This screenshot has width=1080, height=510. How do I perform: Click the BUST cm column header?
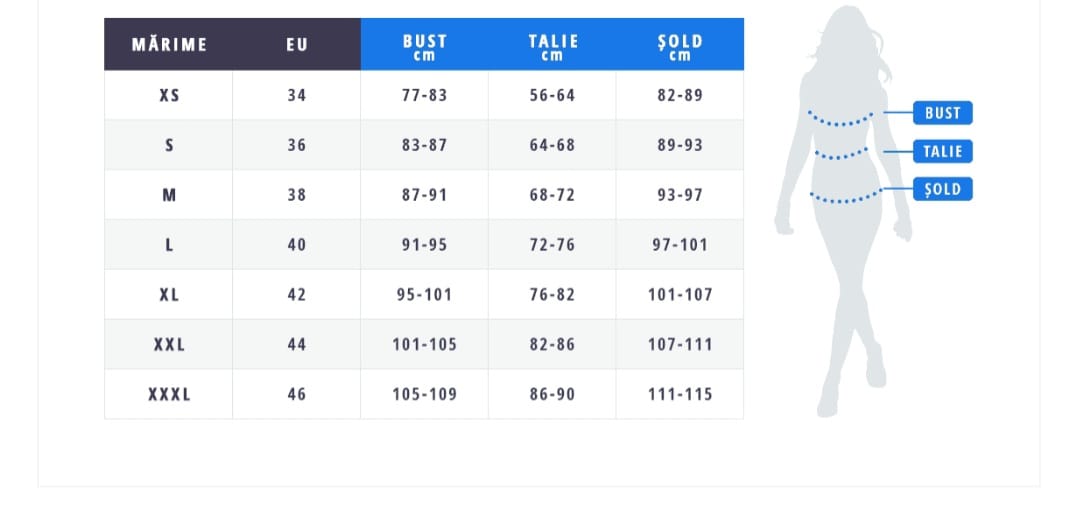(424, 45)
